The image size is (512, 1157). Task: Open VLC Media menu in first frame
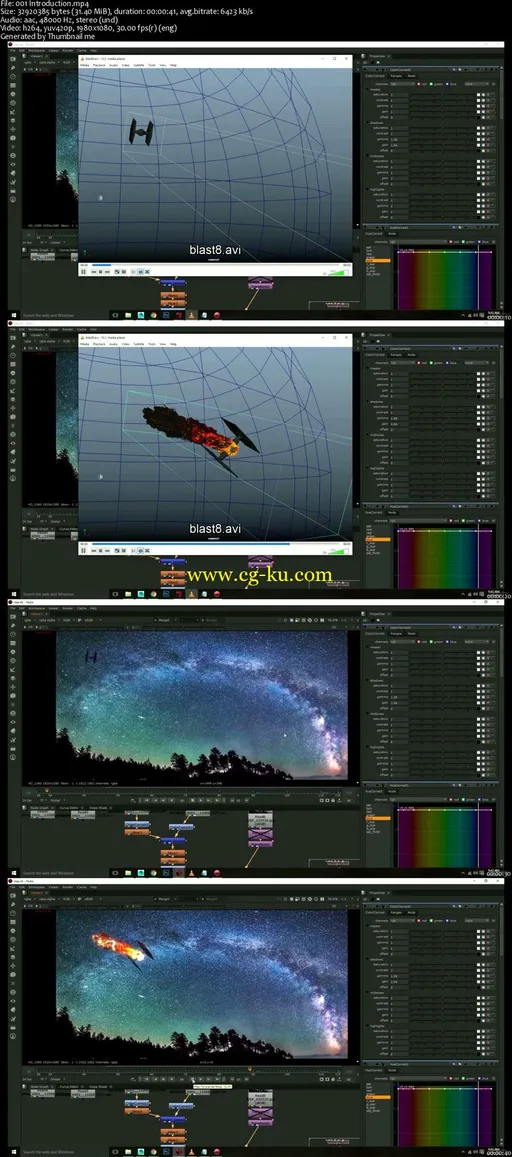point(85,65)
